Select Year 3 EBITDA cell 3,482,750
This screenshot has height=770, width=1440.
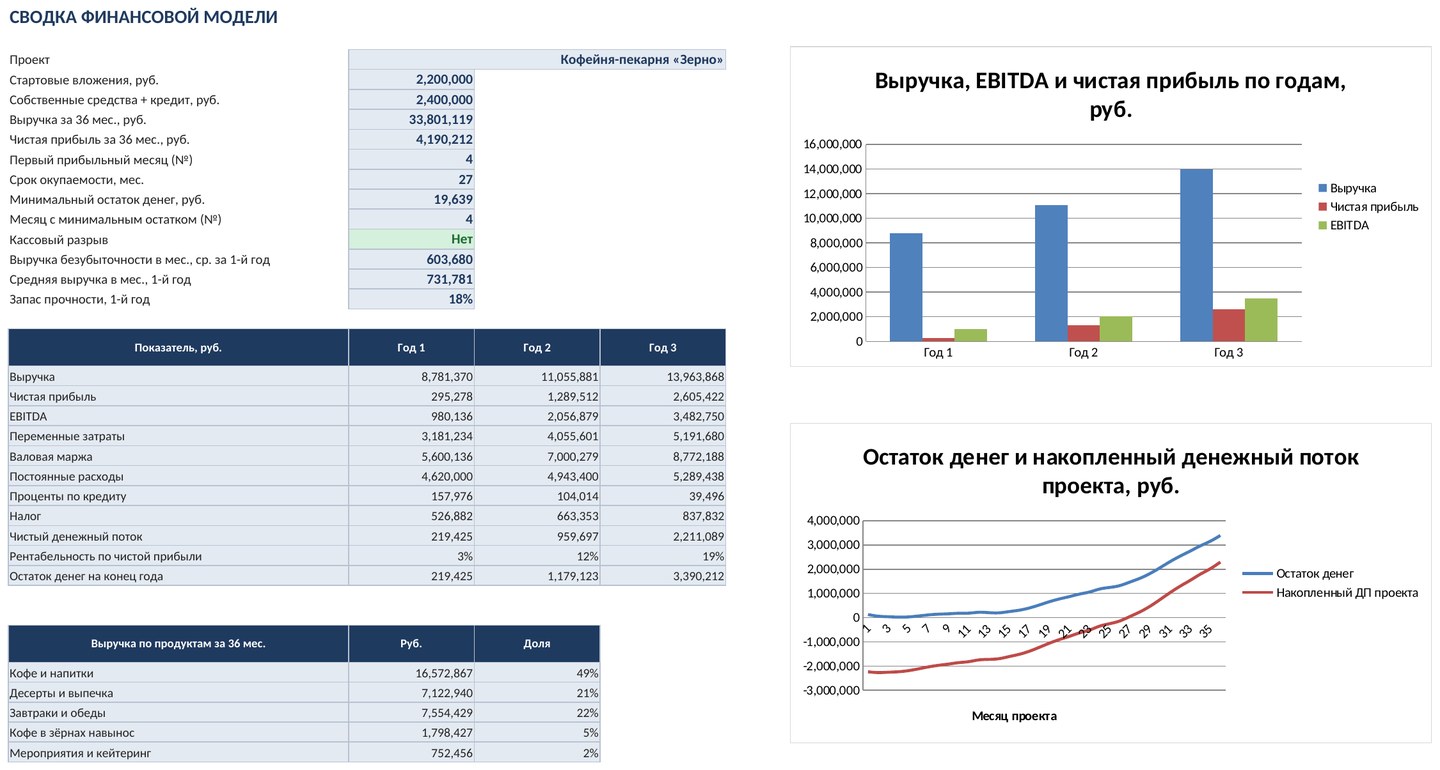point(663,417)
